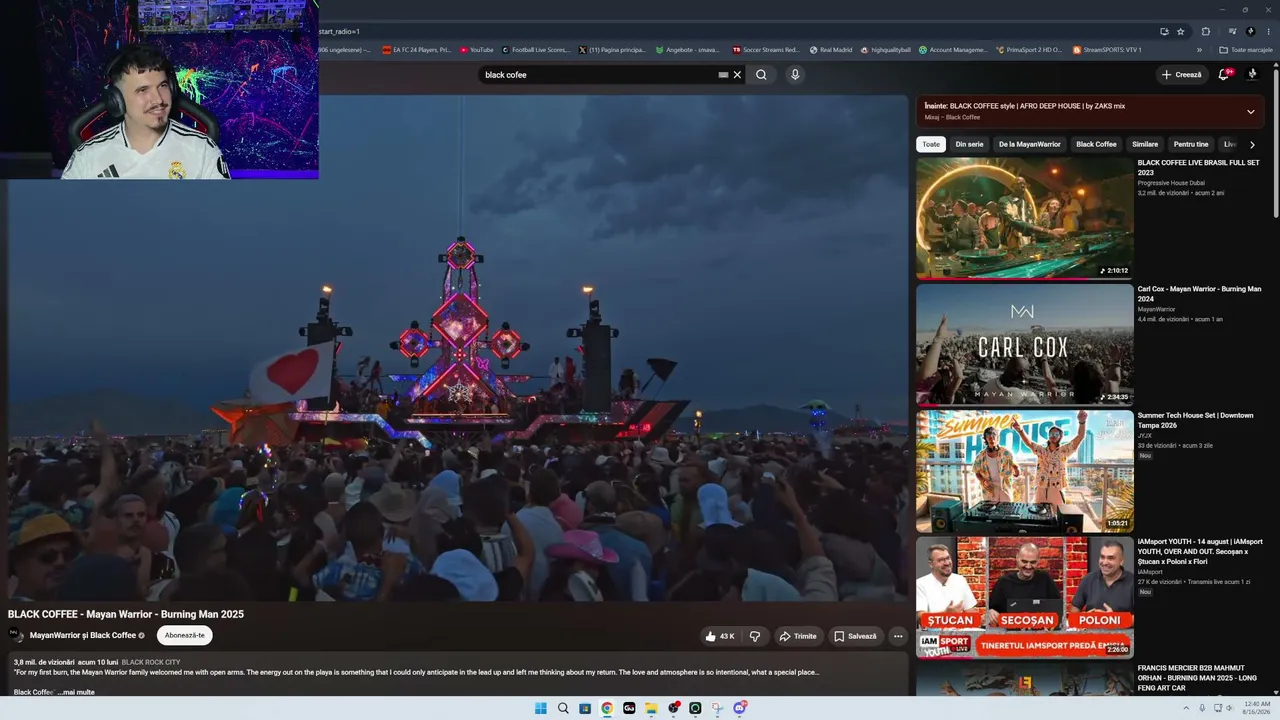1280x720 pixels.
Task: Open the 'StreamSPORTS: VTV 1' bookmark
Action: (x=1107, y=49)
